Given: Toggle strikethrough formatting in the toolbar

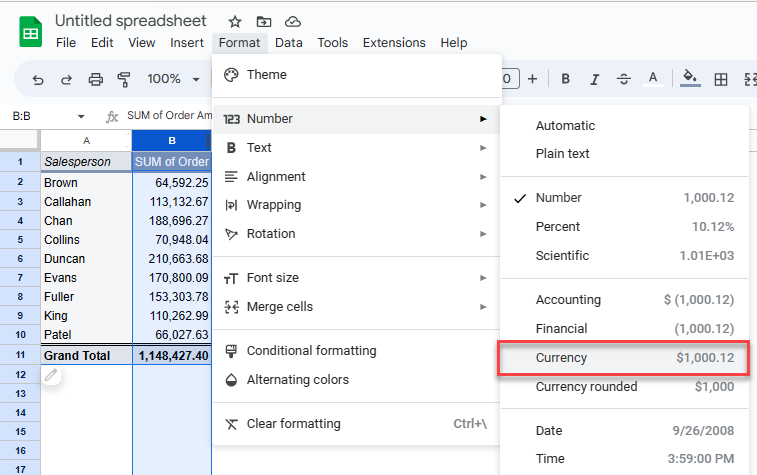Looking at the screenshot, I should pos(624,79).
